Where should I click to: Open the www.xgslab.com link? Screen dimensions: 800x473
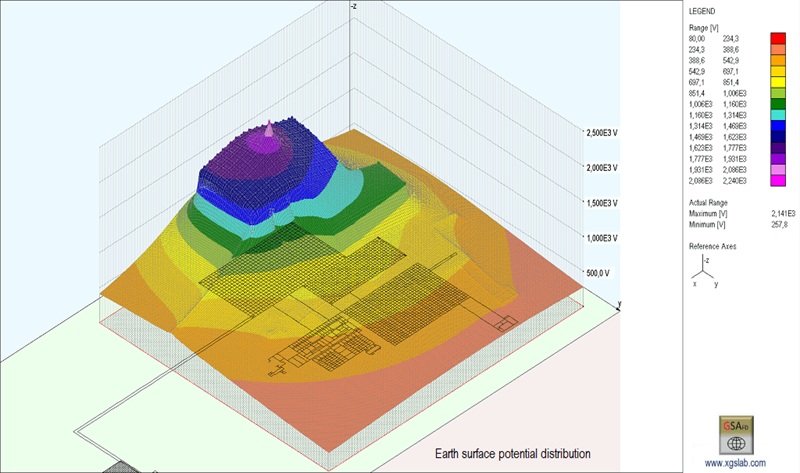coord(734,462)
